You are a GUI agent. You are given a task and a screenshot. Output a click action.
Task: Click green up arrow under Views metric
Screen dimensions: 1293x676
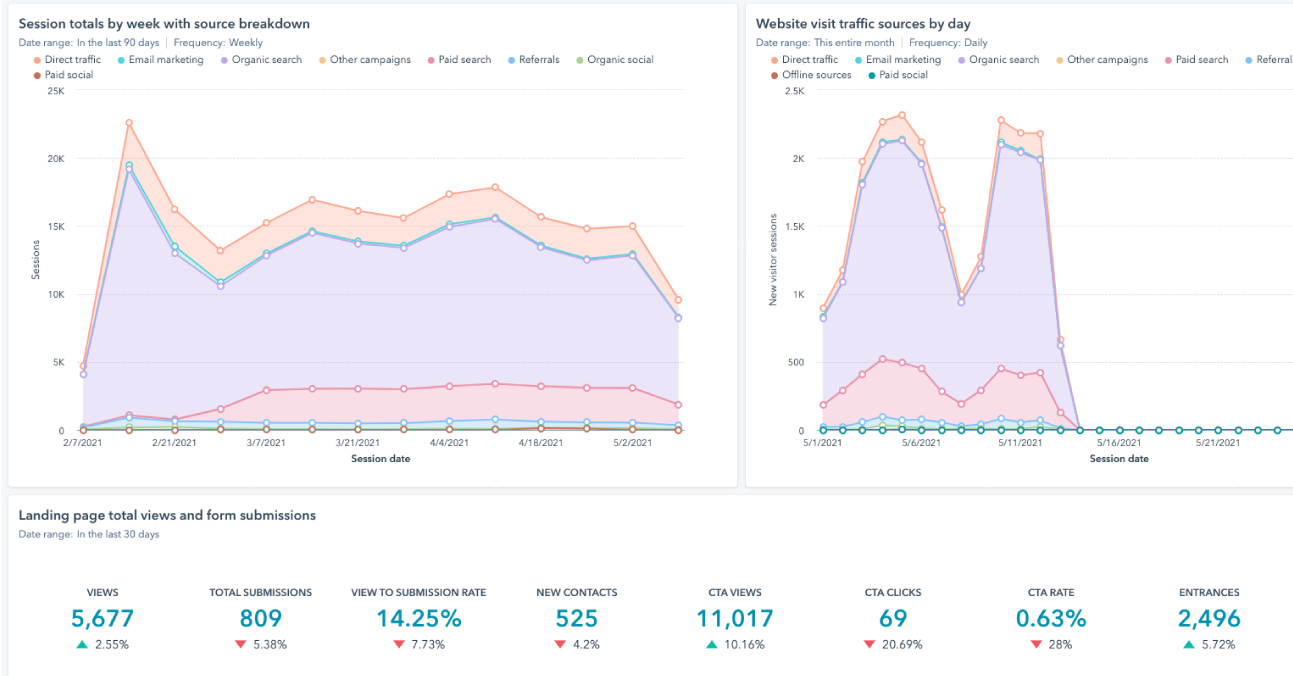click(x=82, y=645)
